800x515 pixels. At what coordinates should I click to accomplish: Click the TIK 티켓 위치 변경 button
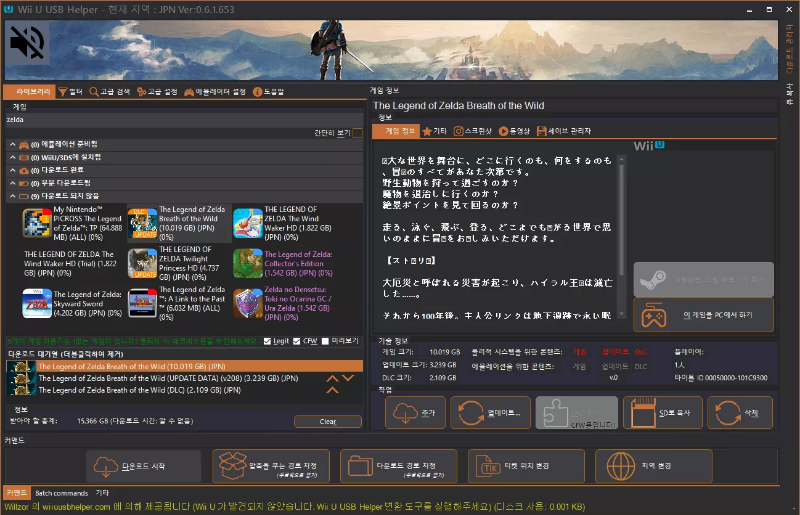tap(526, 466)
